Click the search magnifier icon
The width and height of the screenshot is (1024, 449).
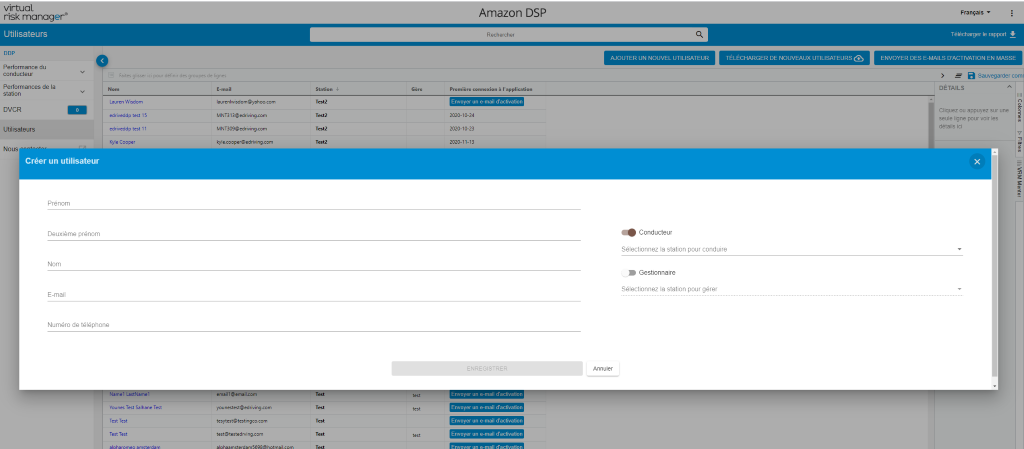coord(699,35)
